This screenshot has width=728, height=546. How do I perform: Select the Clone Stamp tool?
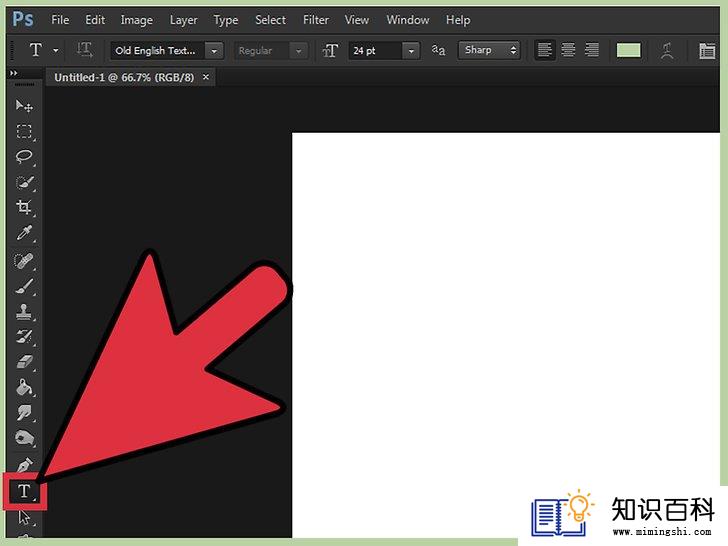(24, 312)
